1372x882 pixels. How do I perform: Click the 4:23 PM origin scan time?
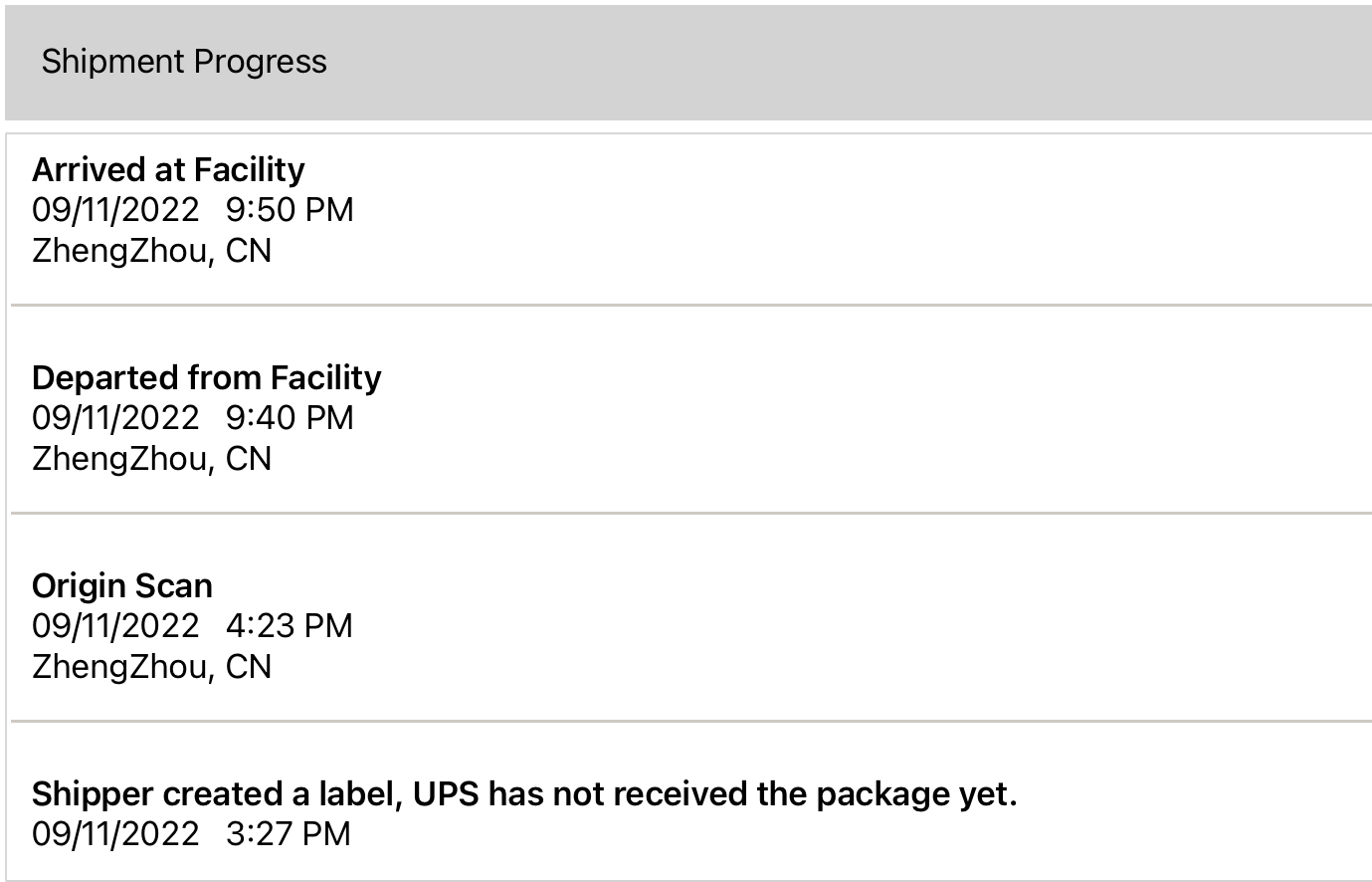tap(290, 626)
